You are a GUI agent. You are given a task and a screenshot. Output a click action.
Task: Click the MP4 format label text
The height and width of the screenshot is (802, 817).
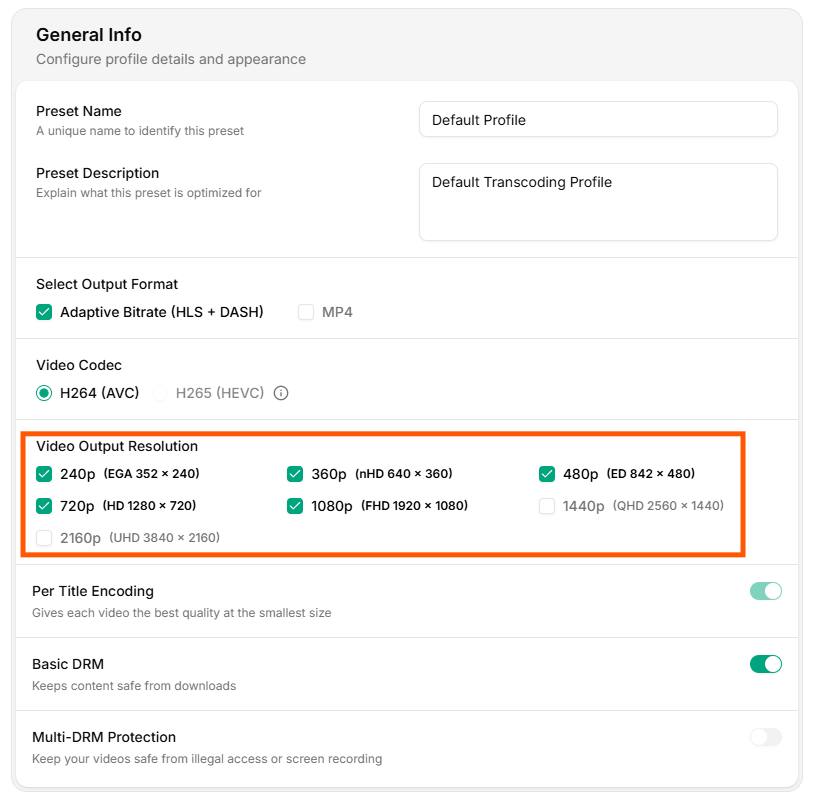[337, 312]
